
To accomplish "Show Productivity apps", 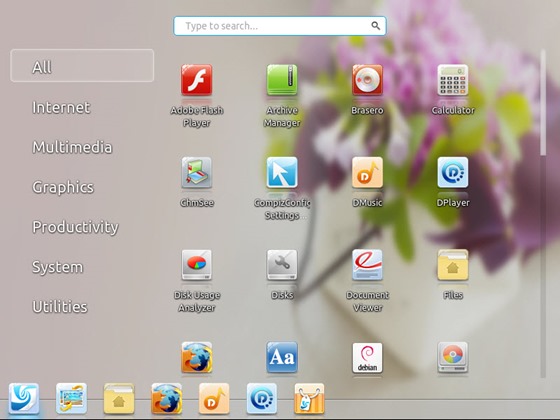I will pos(75,227).
